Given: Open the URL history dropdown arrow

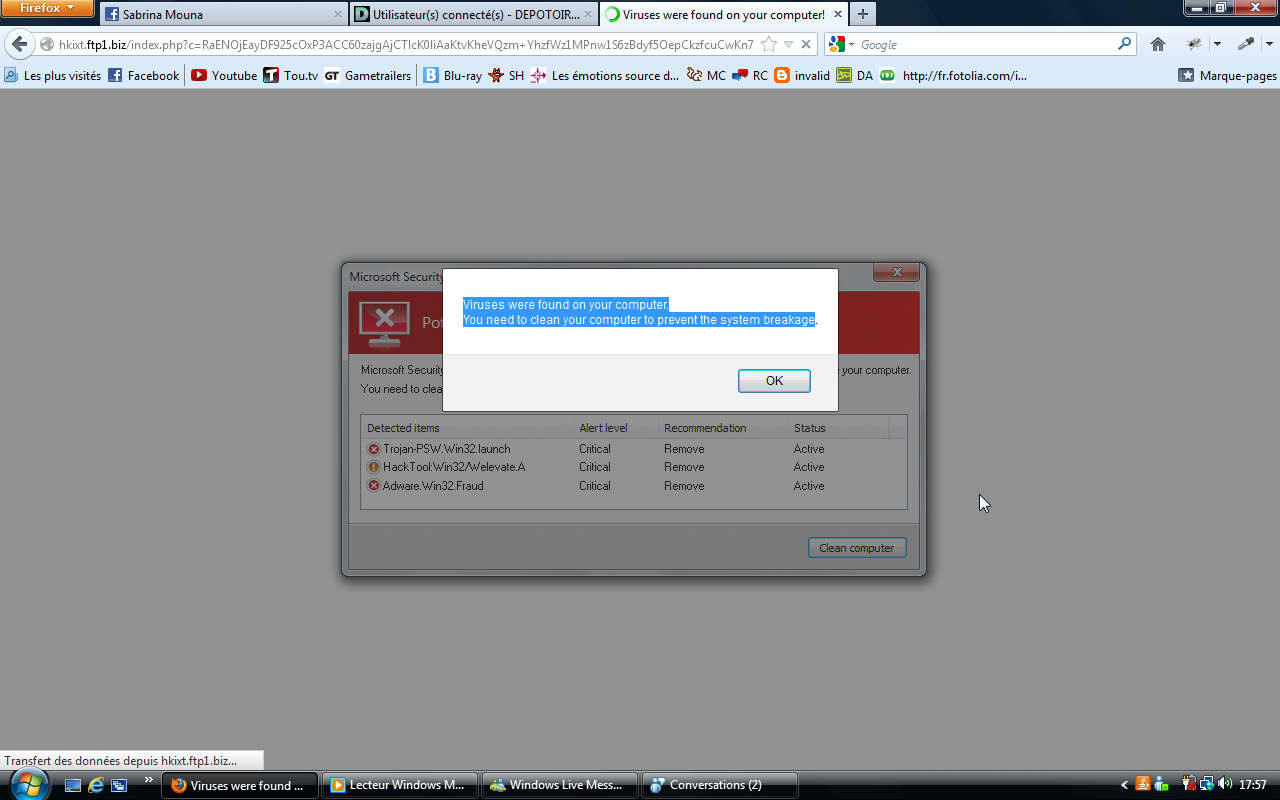Looking at the screenshot, I should point(788,44).
